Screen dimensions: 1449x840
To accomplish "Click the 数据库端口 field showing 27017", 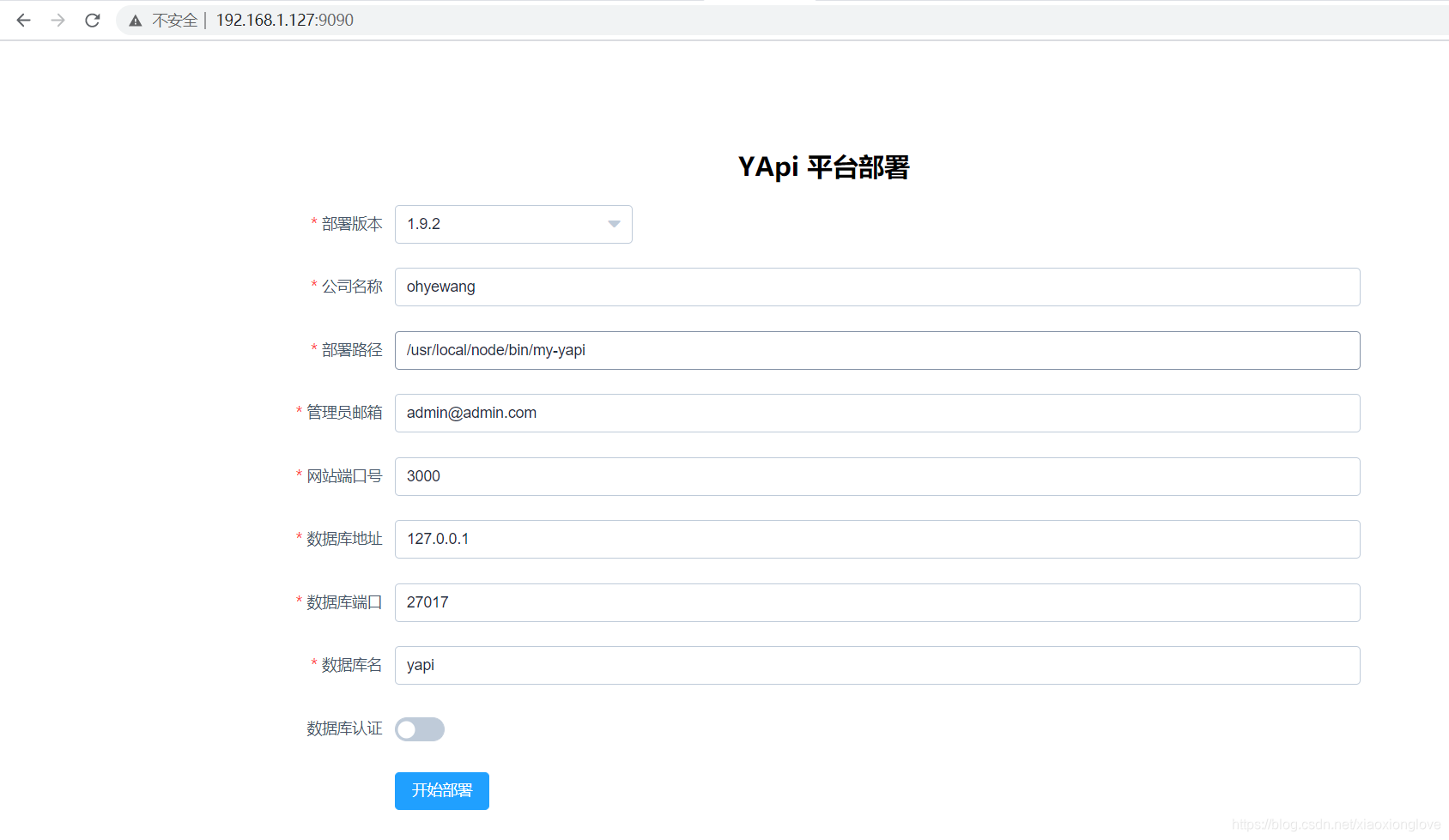I will click(877, 602).
